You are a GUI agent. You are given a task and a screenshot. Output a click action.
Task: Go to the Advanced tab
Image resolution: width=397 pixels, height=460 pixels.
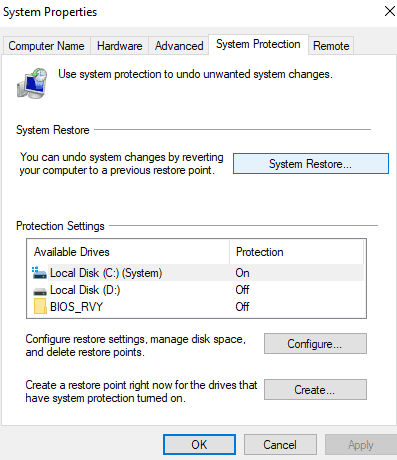(179, 46)
